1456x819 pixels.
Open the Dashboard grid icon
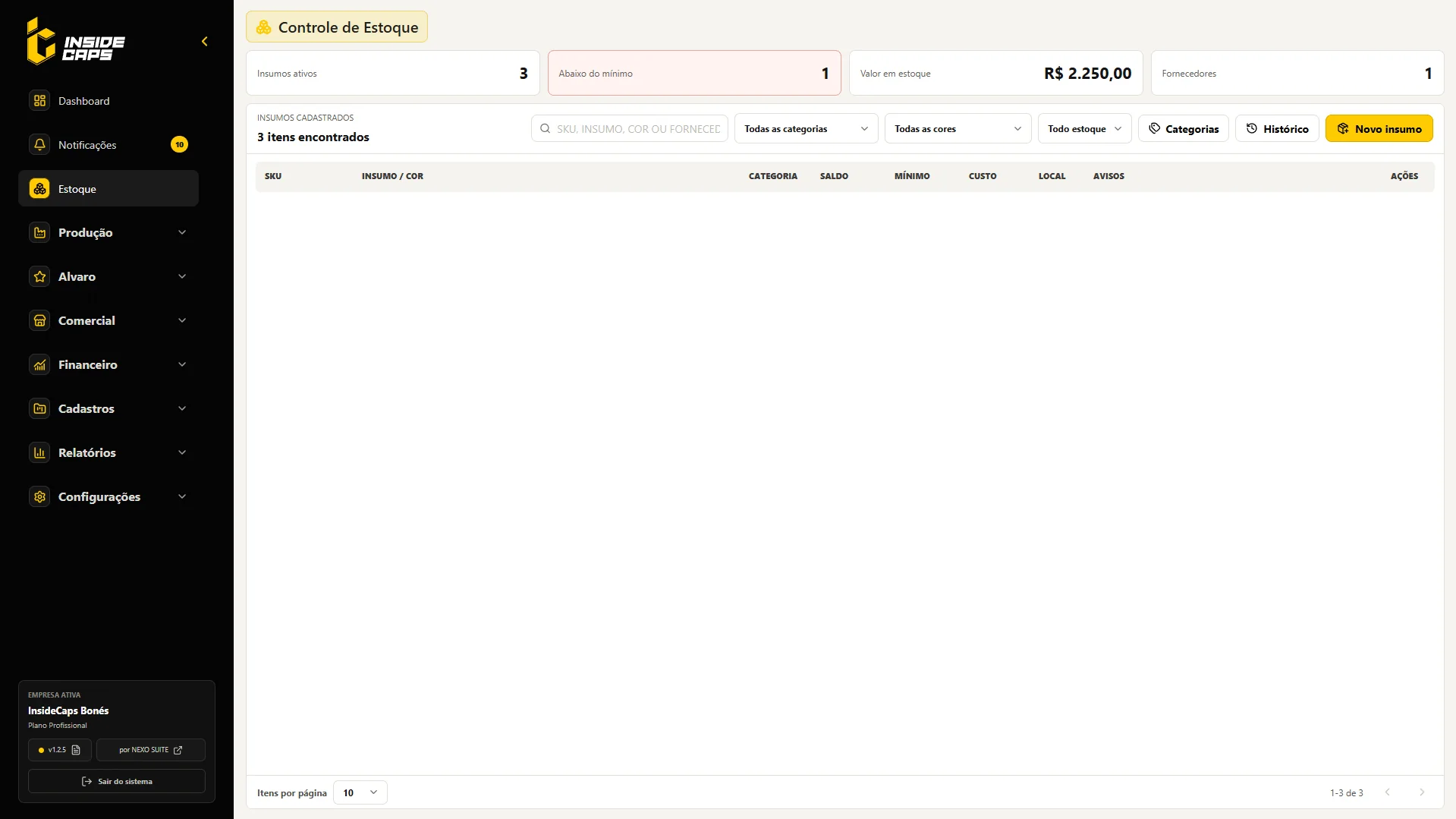tap(39, 101)
